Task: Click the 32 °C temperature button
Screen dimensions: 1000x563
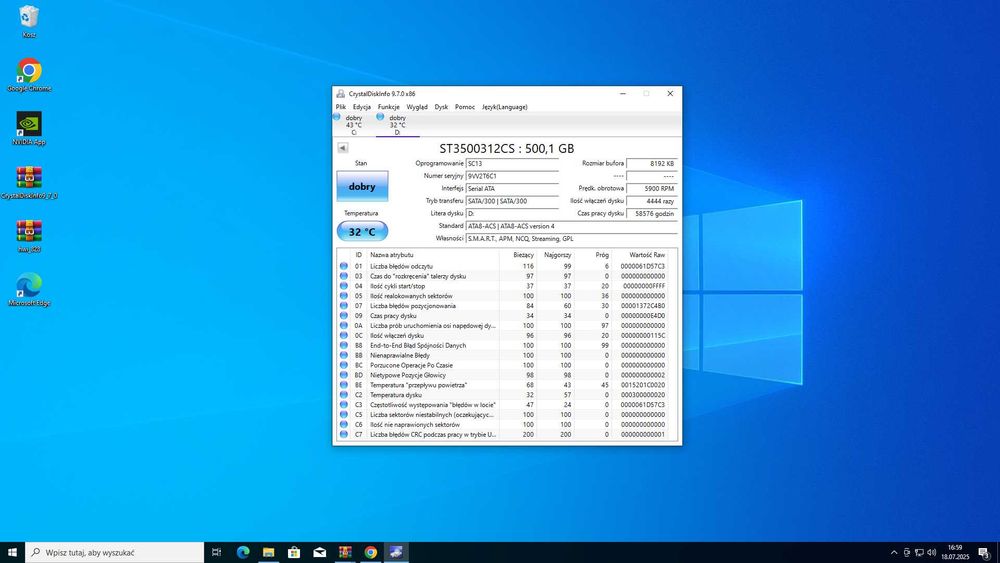Action: point(362,232)
